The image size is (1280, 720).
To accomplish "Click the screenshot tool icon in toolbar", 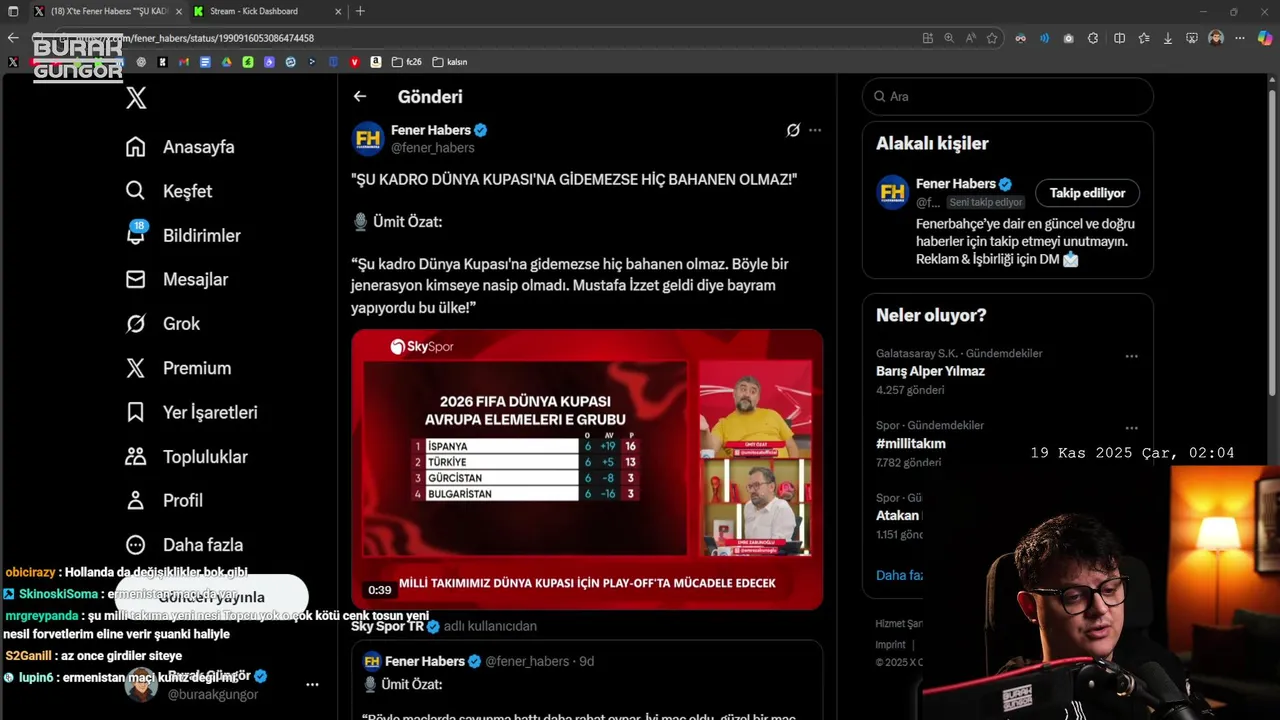I will point(1192,38).
